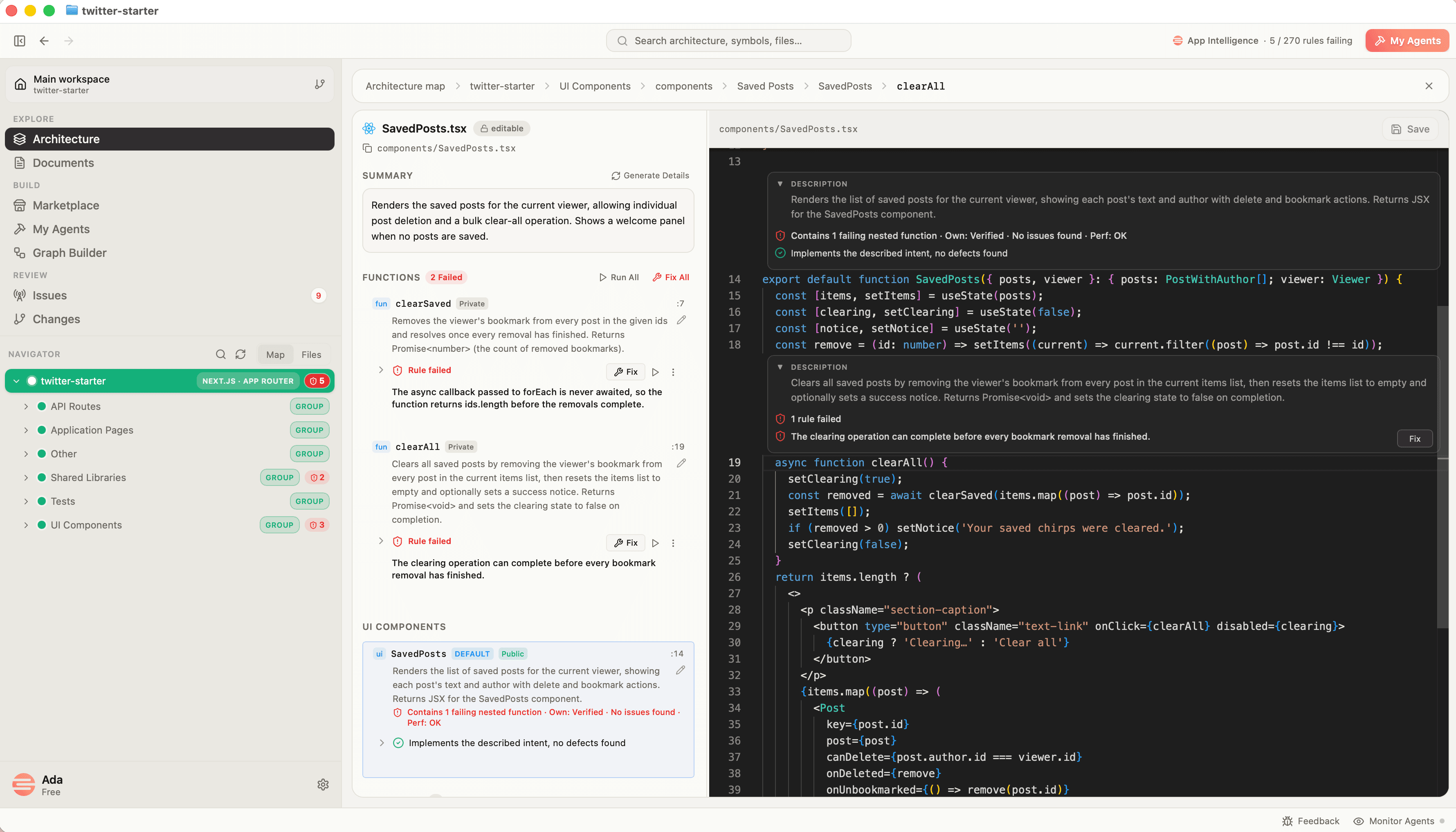Edit the clearSaved description with the pencil

pos(681,320)
